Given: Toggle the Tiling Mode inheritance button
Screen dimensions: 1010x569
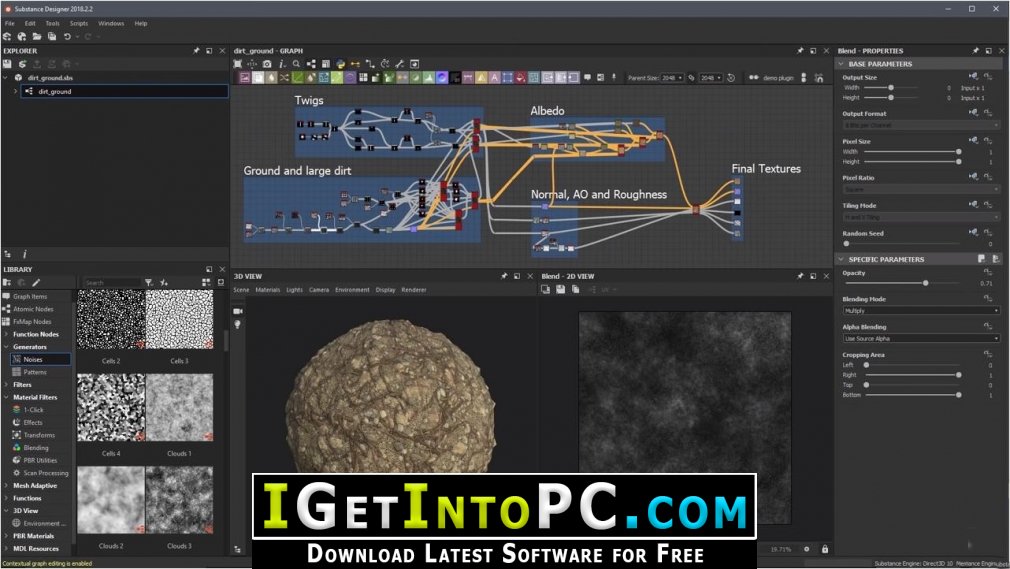Looking at the screenshot, I should click(973, 205).
